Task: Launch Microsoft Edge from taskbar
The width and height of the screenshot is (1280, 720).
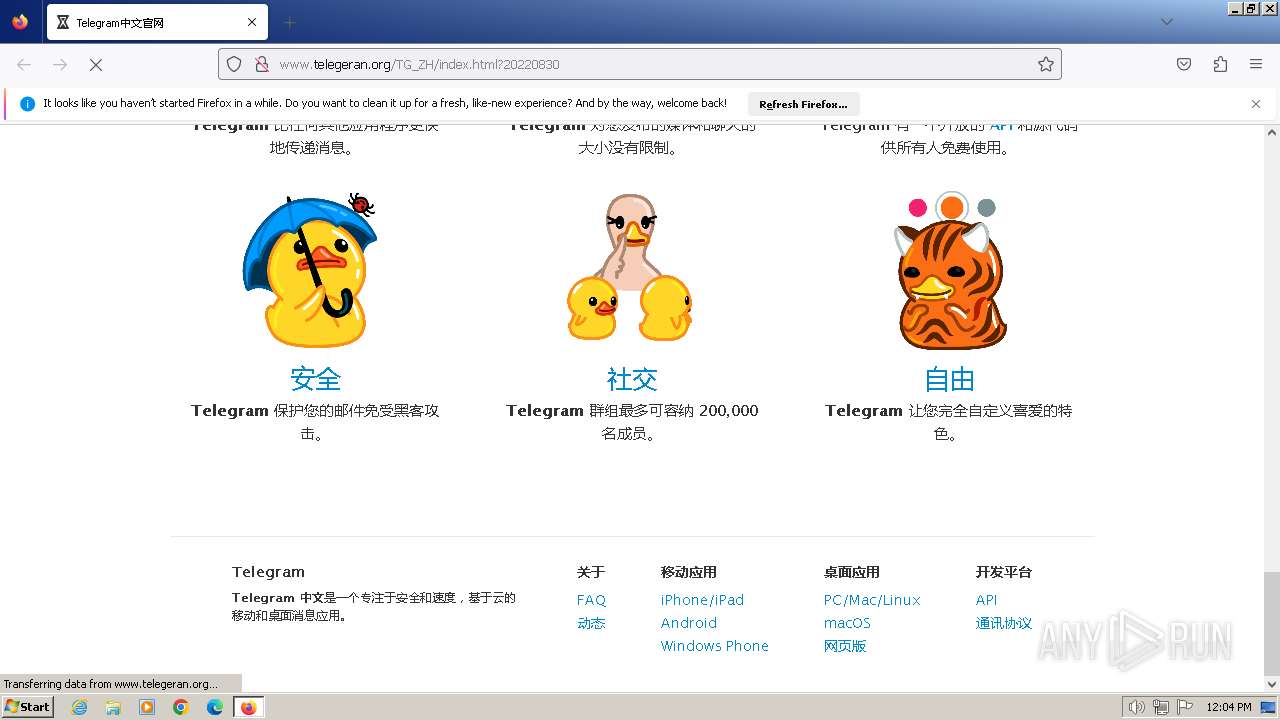Action: 215,707
